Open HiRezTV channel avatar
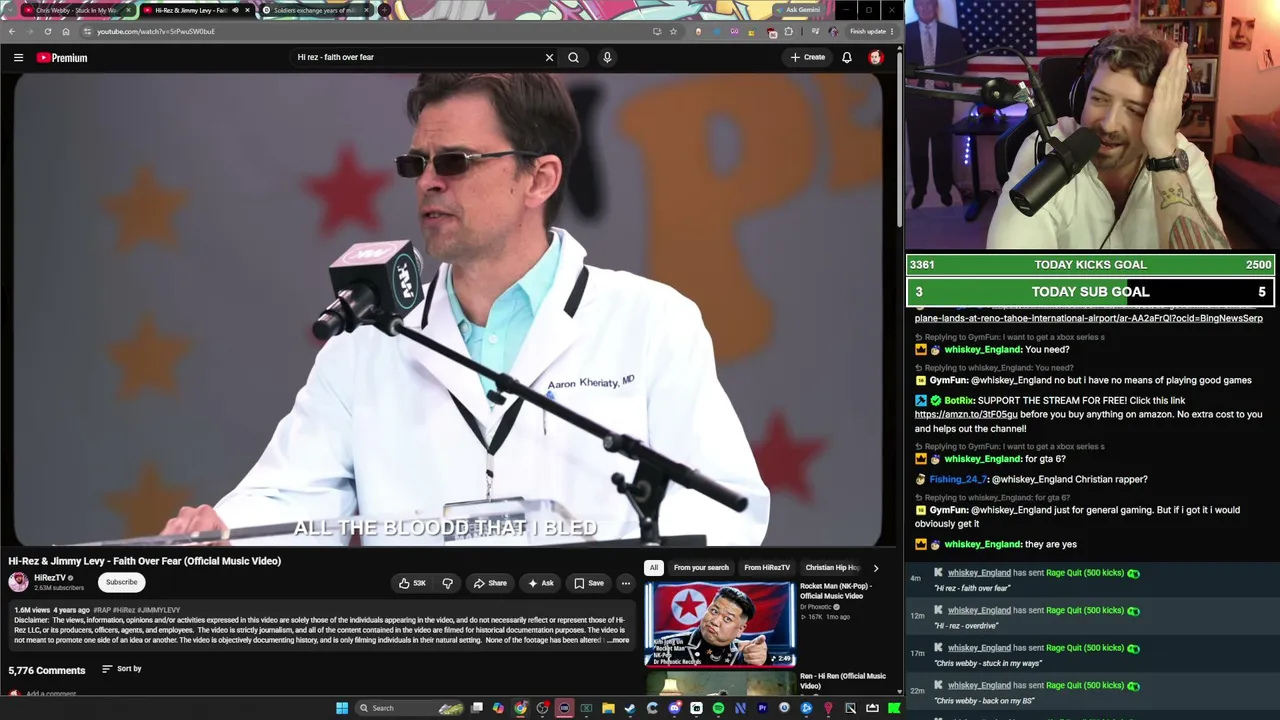 (x=18, y=582)
